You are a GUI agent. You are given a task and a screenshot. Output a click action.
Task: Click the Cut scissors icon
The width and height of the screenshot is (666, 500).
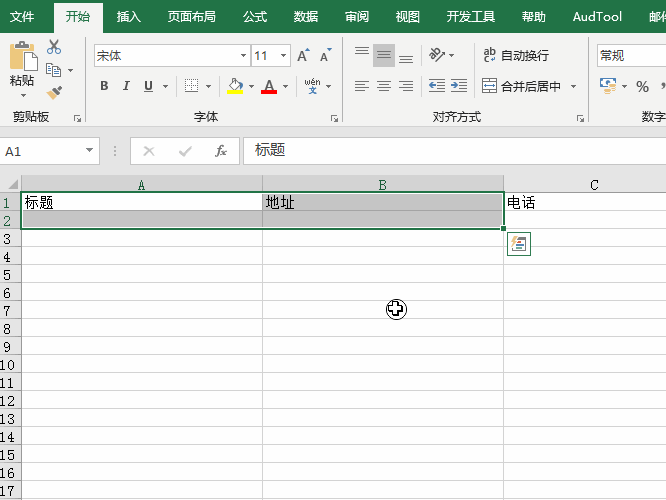pos(54,47)
